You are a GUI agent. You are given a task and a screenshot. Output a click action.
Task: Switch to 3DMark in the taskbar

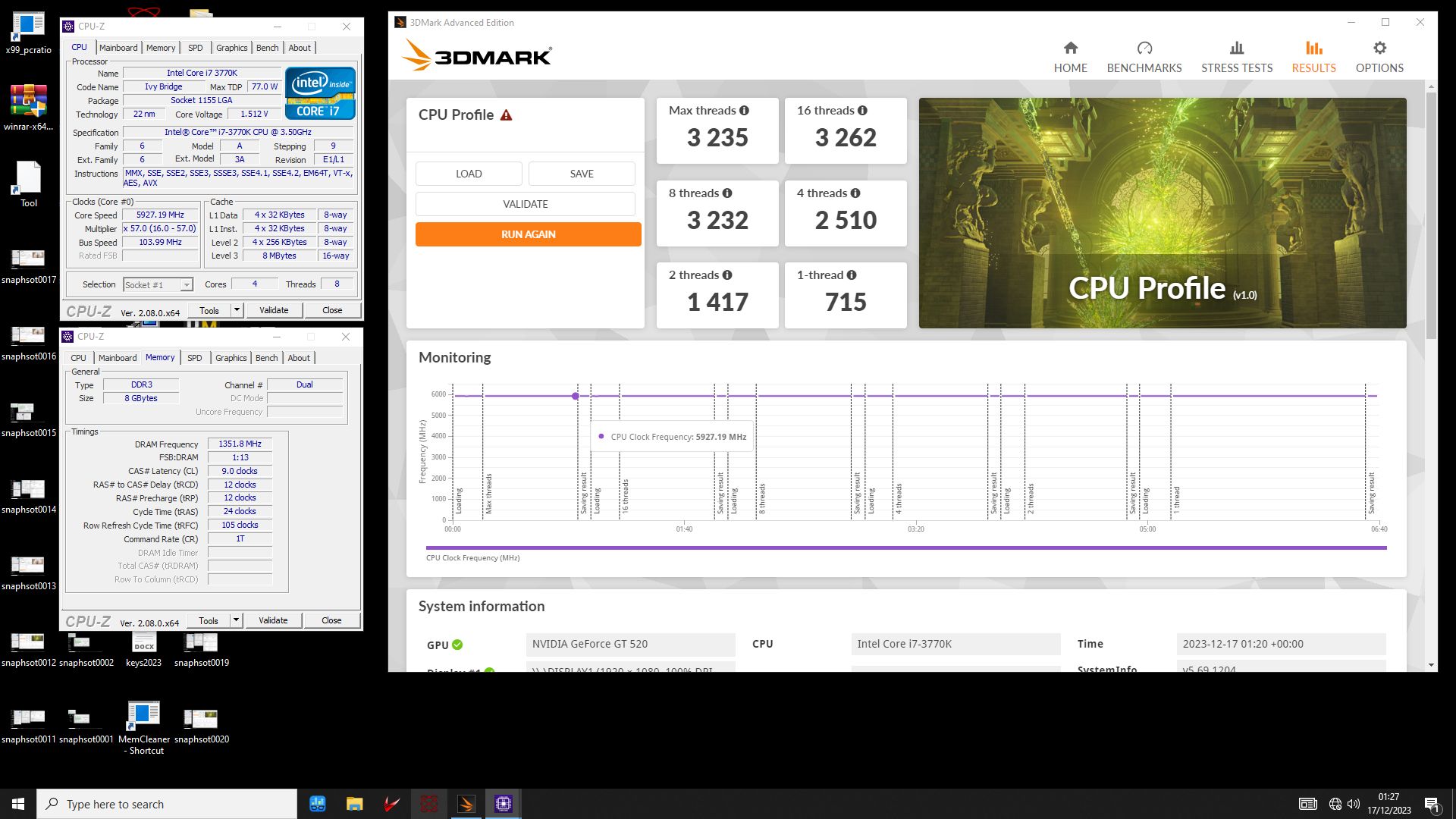pos(466,804)
